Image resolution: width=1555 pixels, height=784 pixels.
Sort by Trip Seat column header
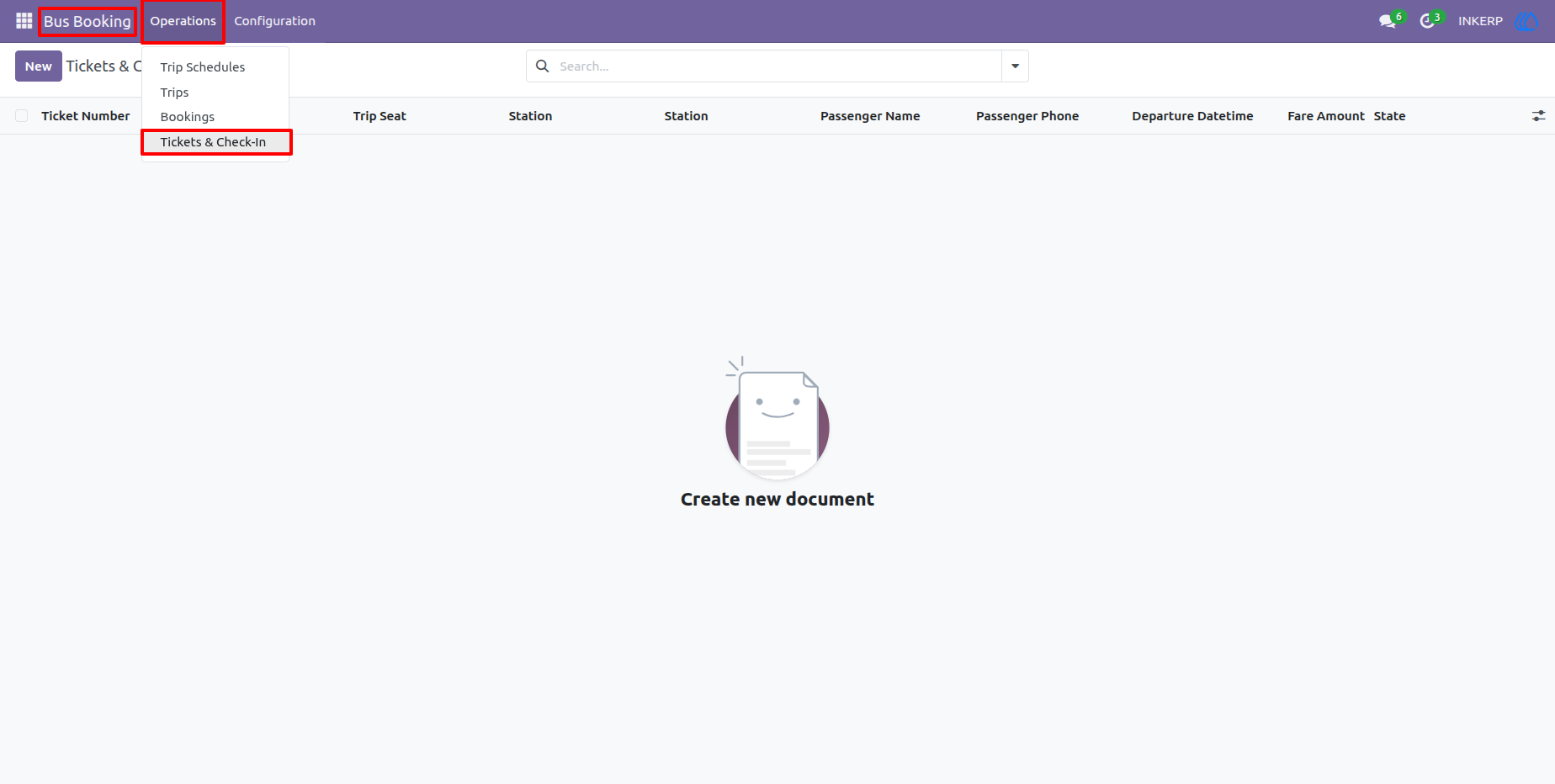pos(379,116)
